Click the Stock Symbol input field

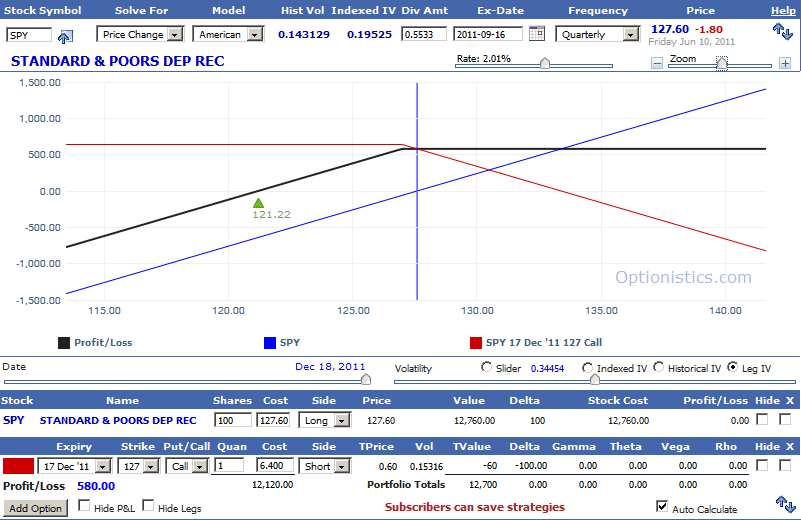(x=29, y=35)
